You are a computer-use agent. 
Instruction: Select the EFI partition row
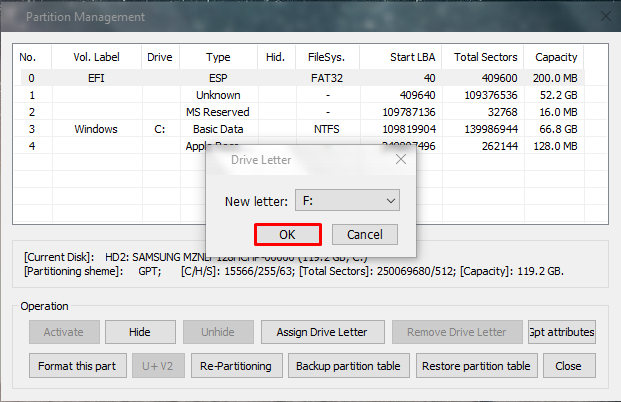[x=300, y=78]
